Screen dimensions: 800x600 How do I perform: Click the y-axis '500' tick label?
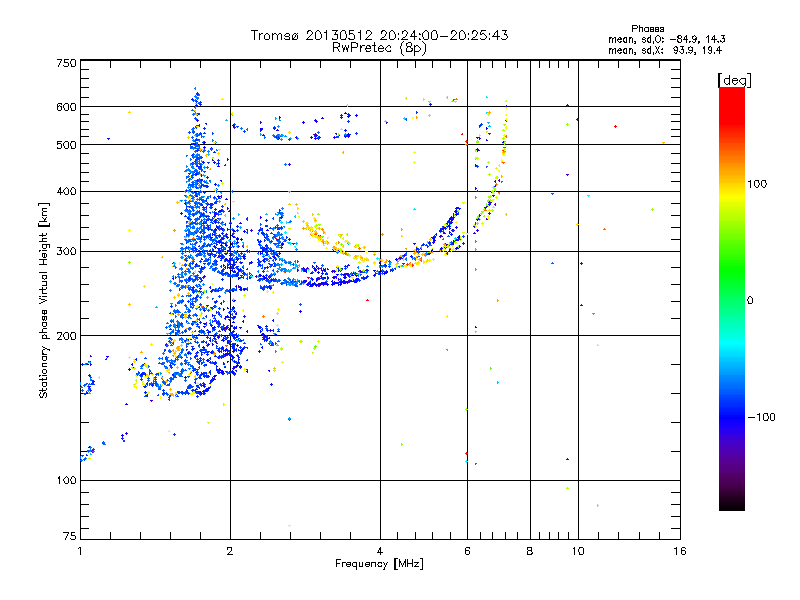(x=66, y=145)
